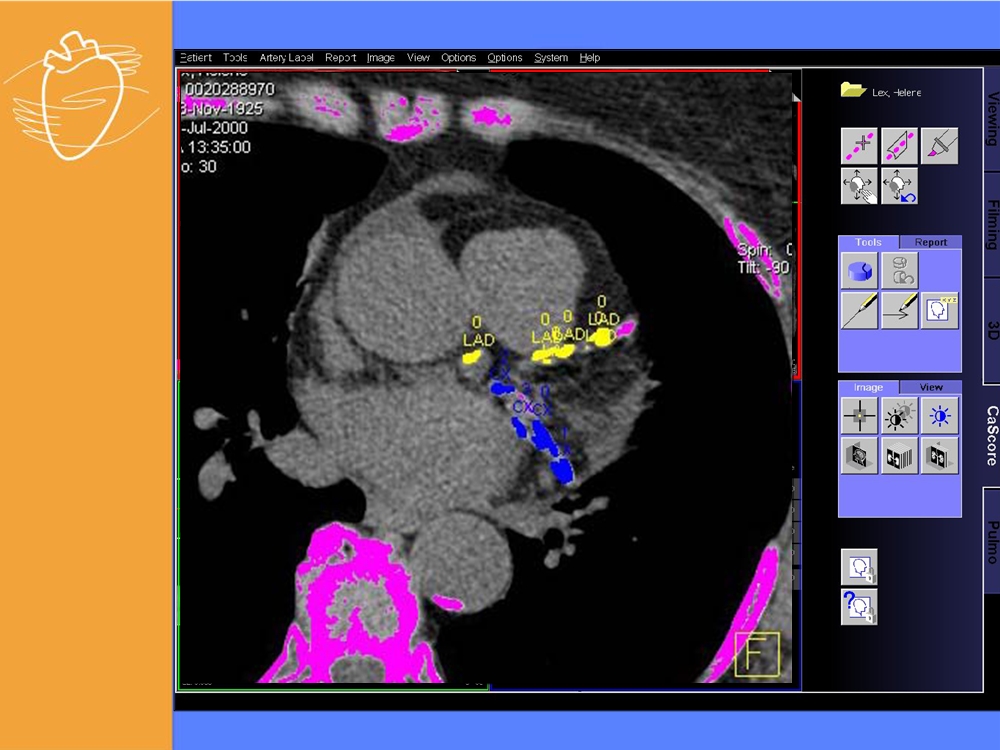Switch to the Tools tab in the panel
1000x750 pixels.
869,242
